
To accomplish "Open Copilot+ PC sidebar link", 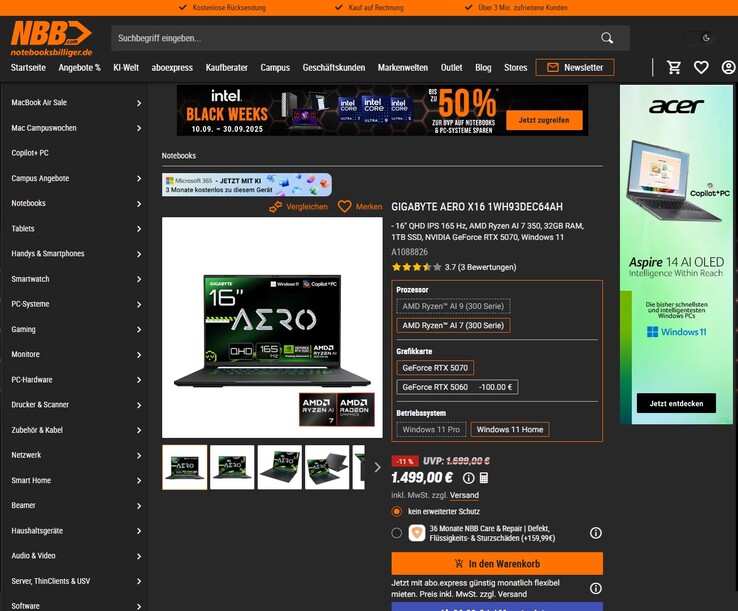I will (30, 153).
